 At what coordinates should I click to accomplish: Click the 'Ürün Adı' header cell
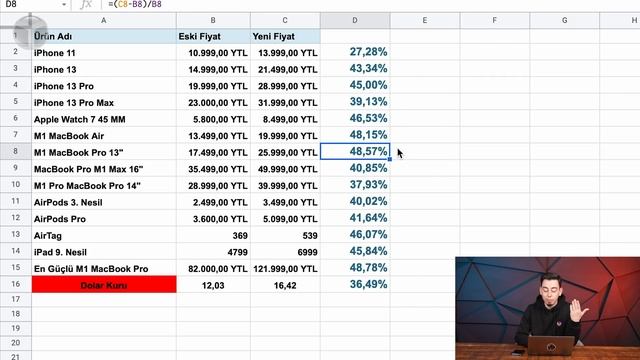pyautogui.click(x=104, y=36)
